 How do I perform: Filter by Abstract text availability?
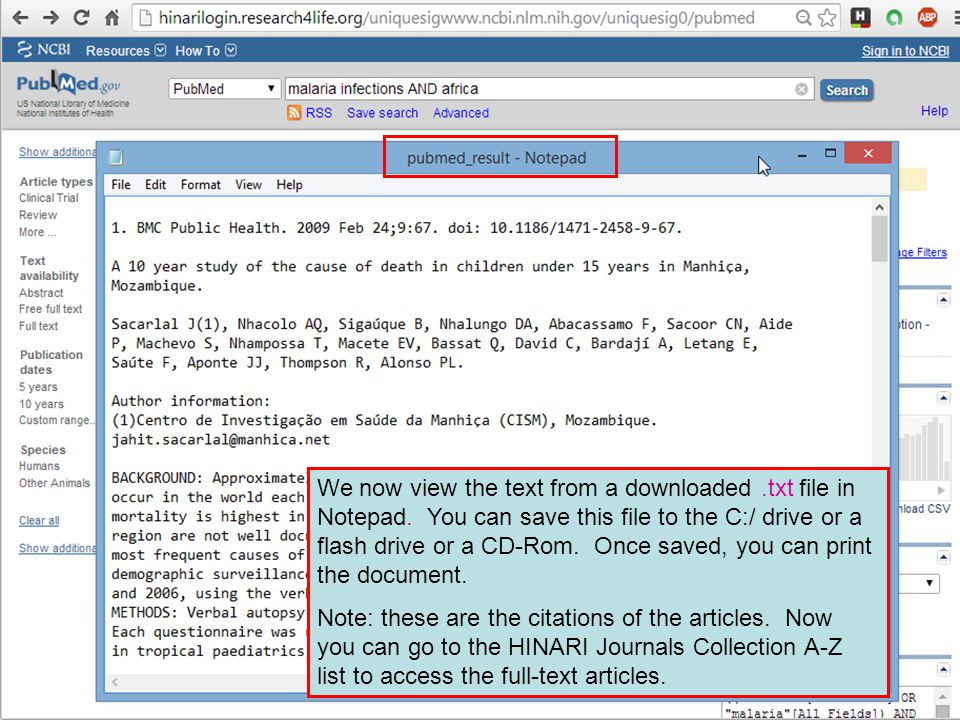point(41,293)
